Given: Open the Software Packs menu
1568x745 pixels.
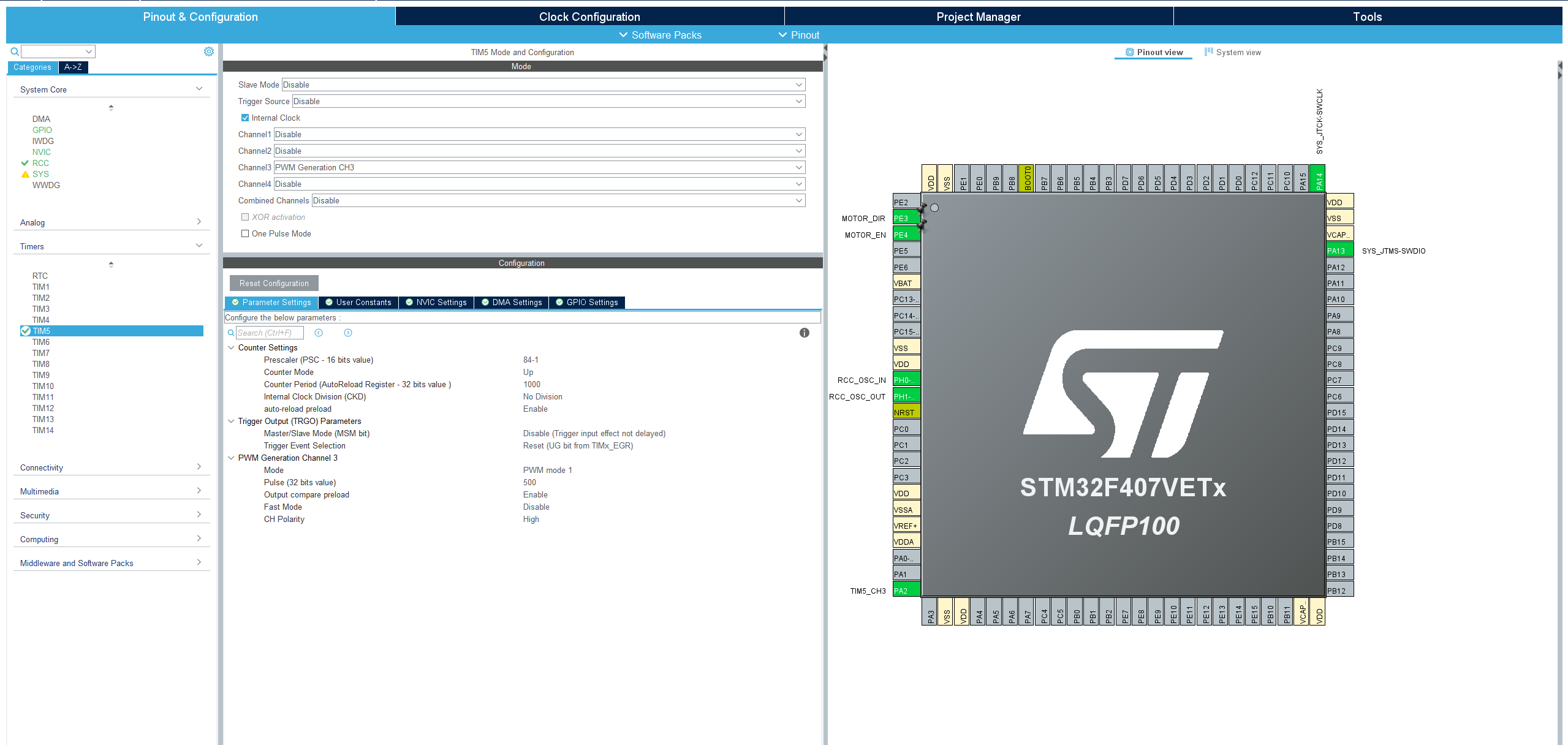Looking at the screenshot, I should click(x=661, y=35).
